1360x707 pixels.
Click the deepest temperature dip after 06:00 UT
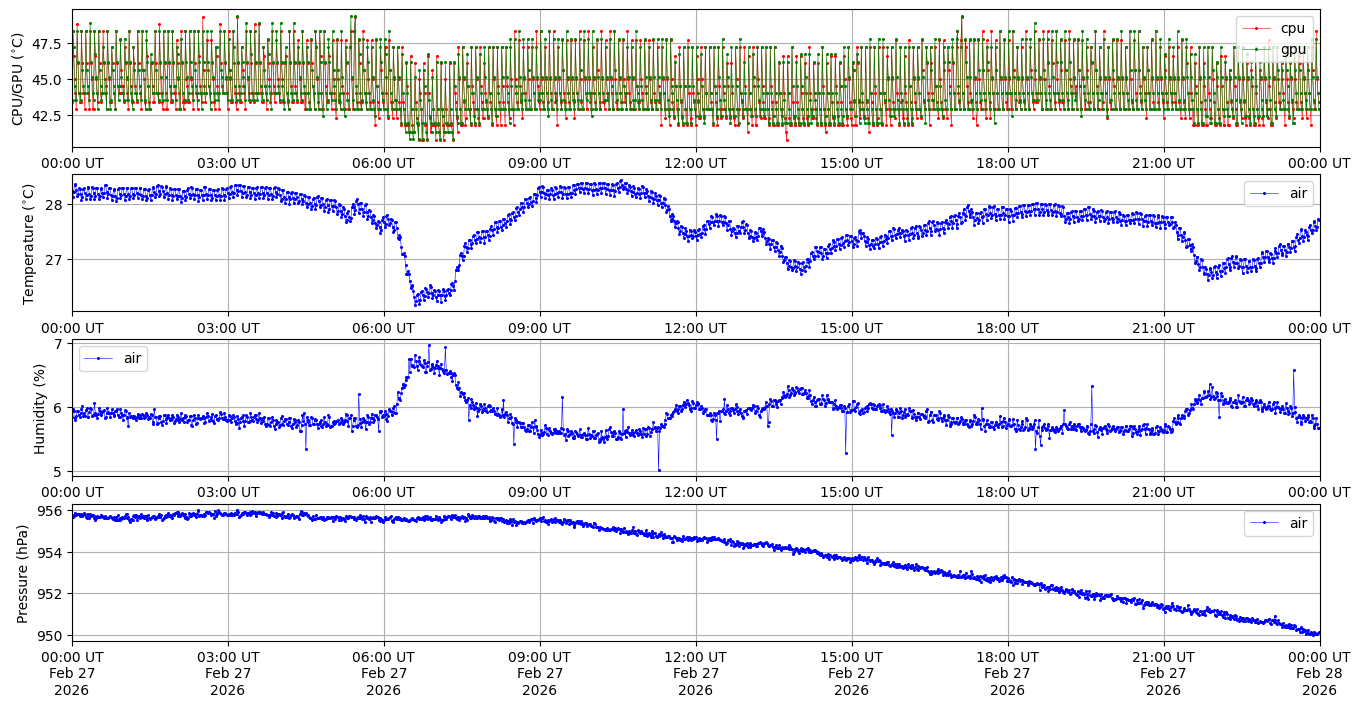coord(417,303)
